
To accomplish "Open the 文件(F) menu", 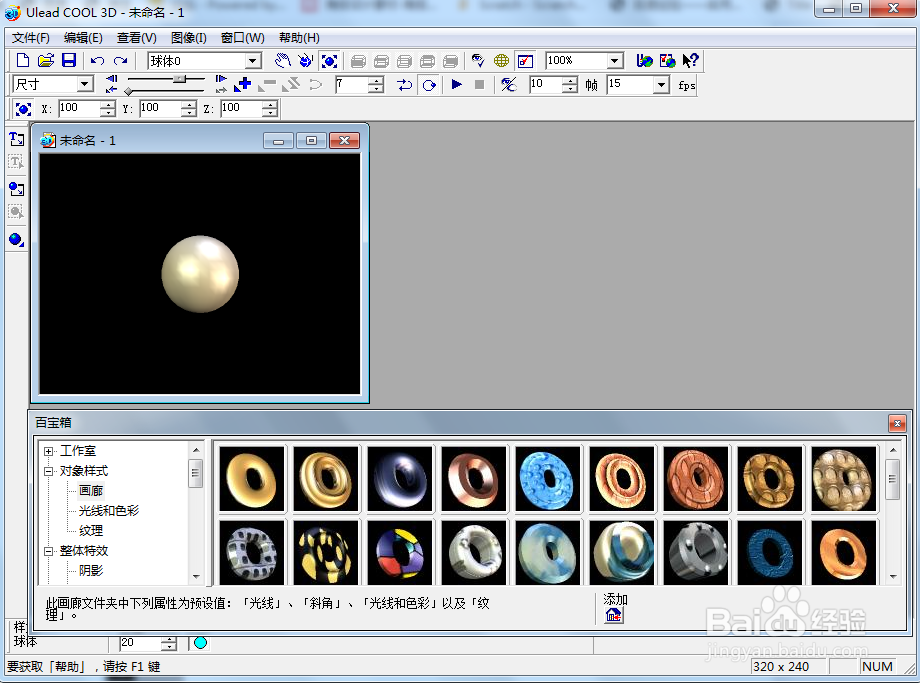I will [31, 38].
